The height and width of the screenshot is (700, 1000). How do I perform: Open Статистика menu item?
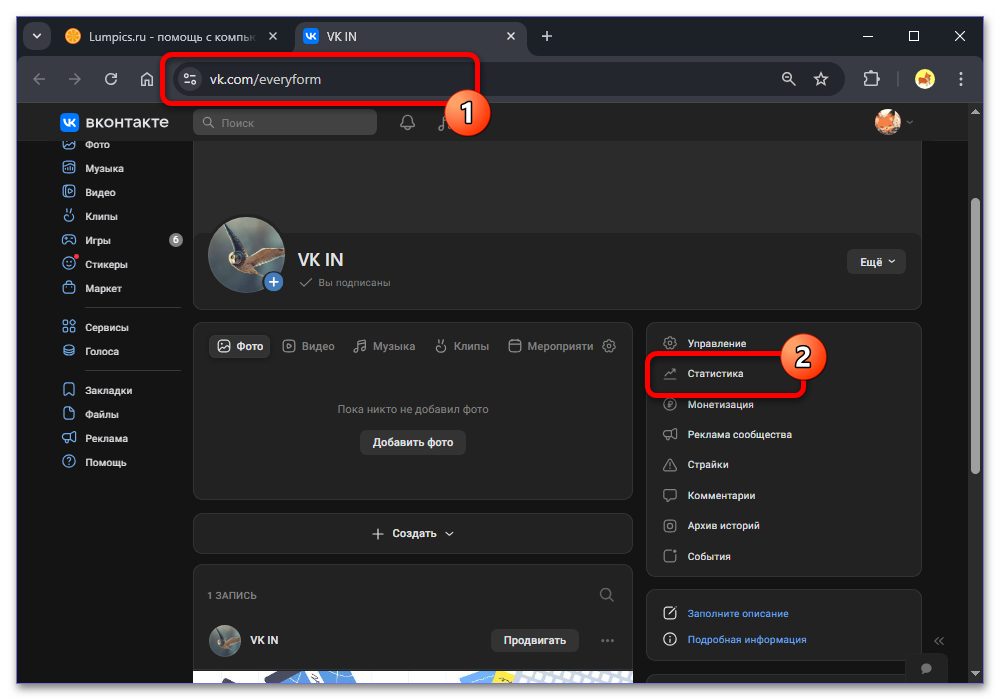[703, 374]
